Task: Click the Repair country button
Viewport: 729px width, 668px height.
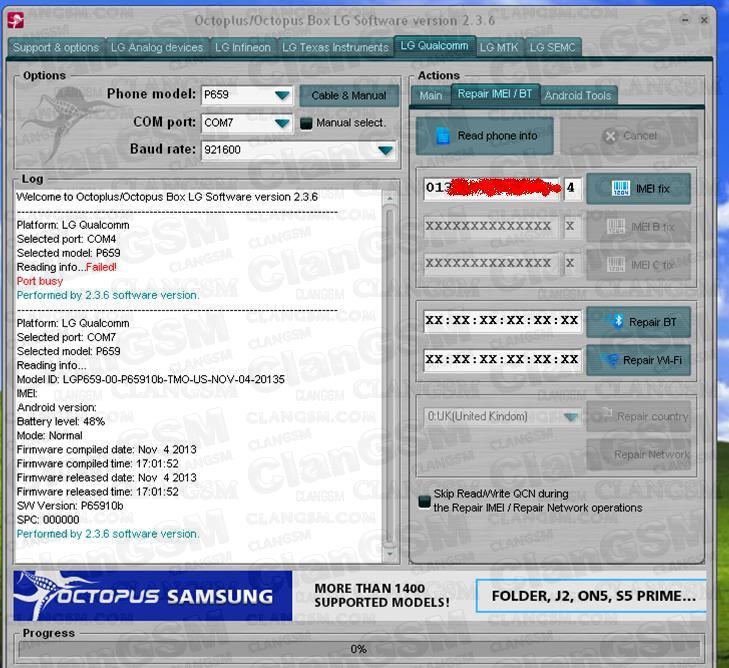Action: 638,416
